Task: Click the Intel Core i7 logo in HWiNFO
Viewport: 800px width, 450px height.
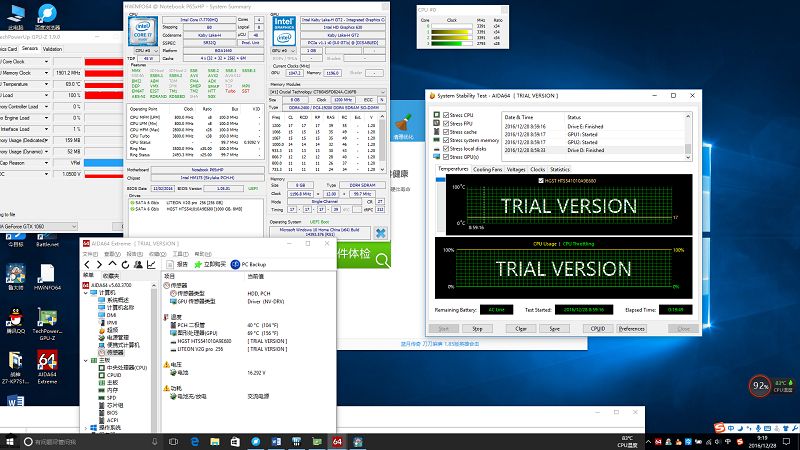Action: (142, 31)
